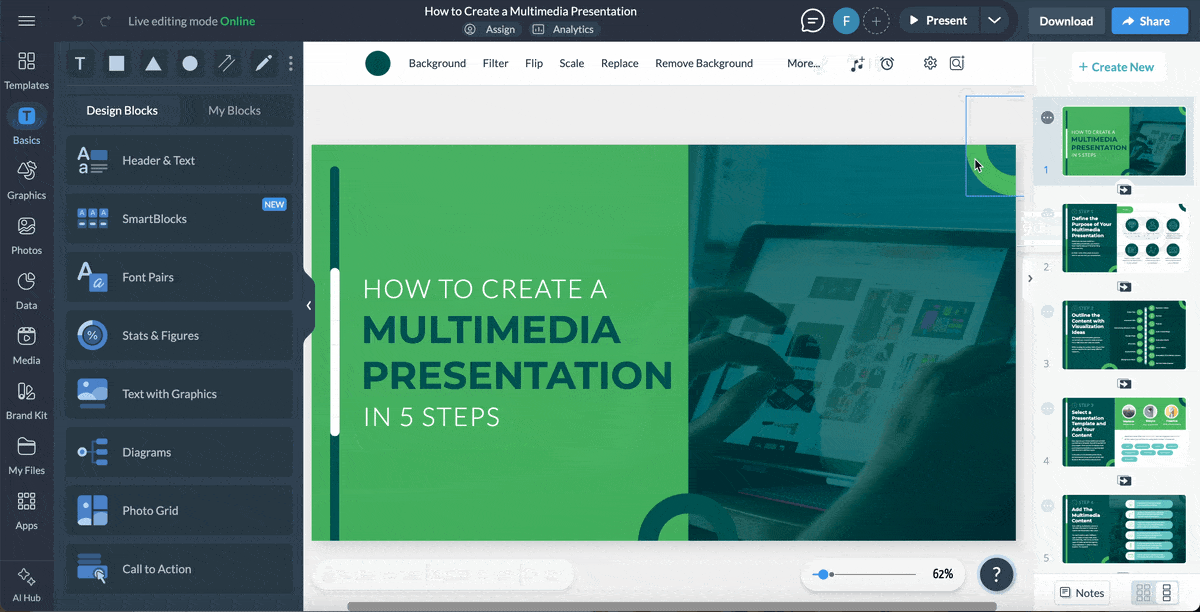Open the Media sidebar panel
Image resolution: width=1200 pixels, height=612 pixels.
[27, 345]
